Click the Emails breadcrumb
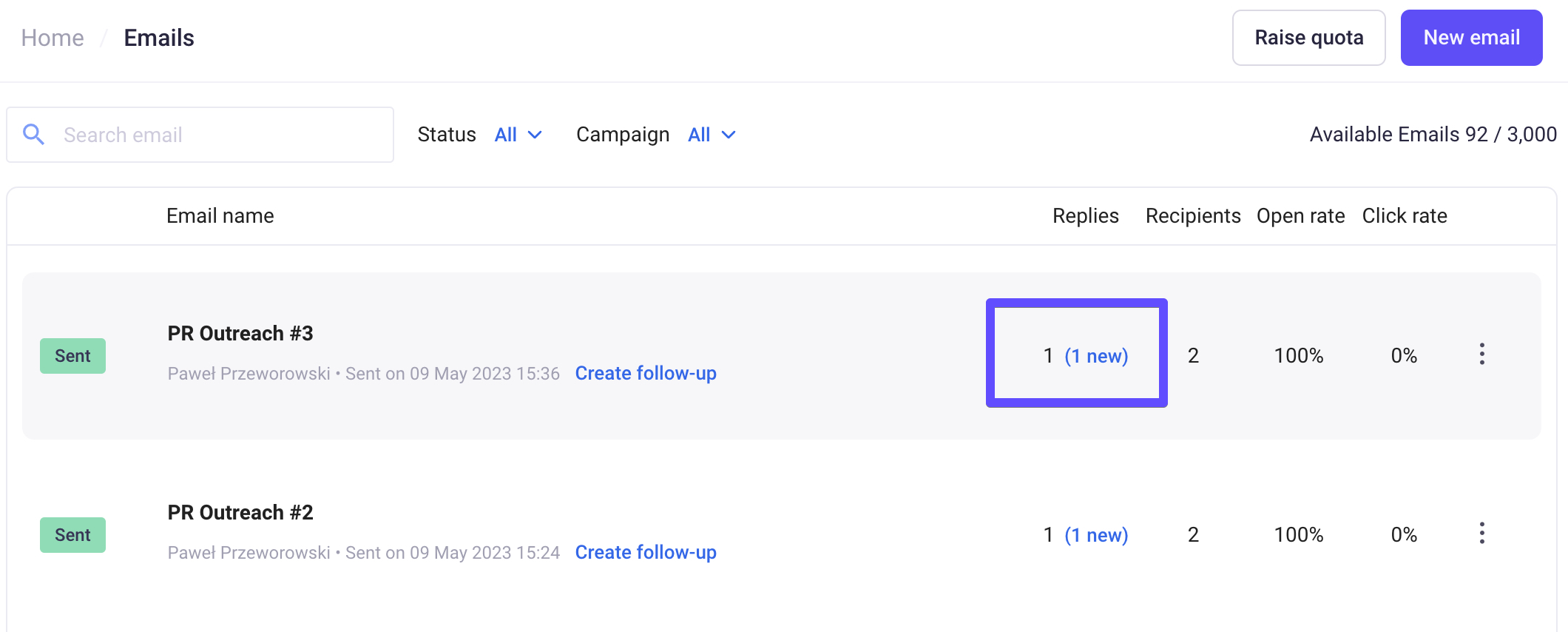This screenshot has height=632, width=1568. click(159, 38)
